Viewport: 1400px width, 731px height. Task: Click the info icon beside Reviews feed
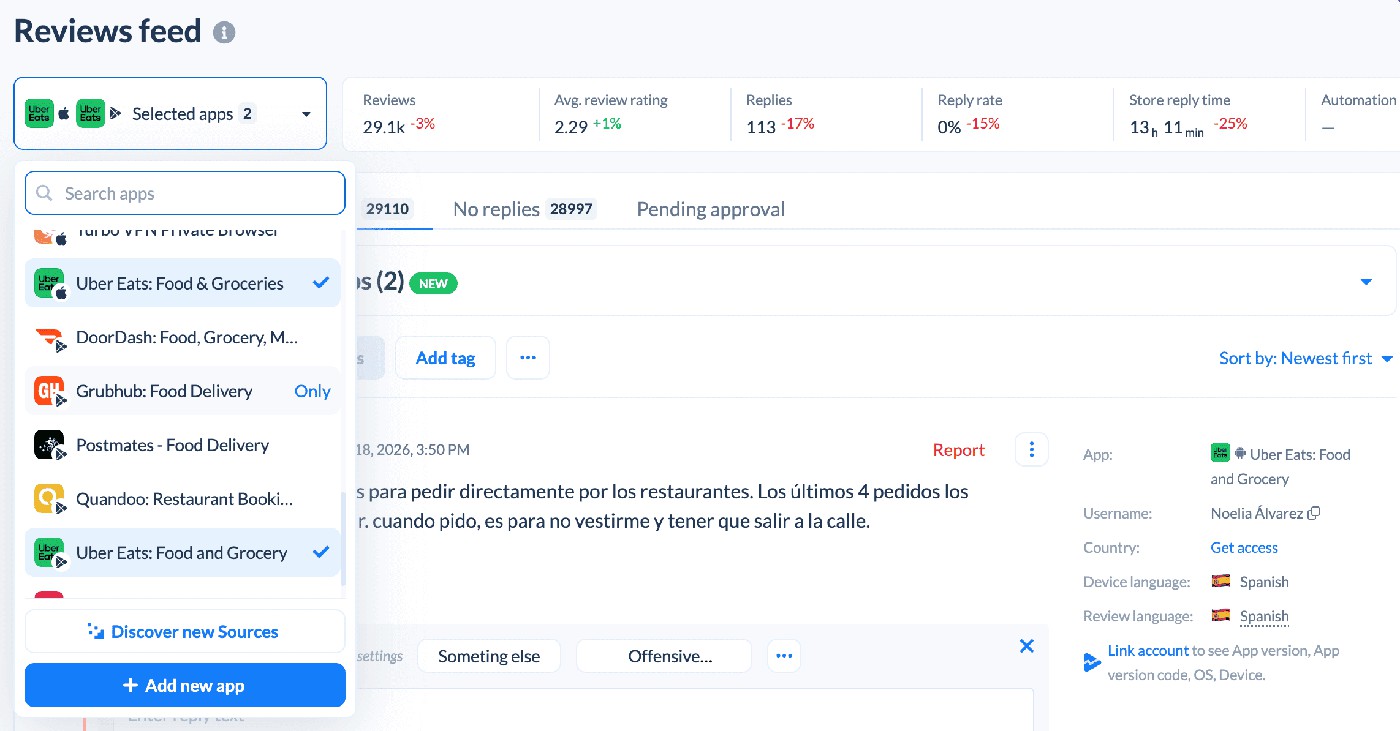click(224, 32)
